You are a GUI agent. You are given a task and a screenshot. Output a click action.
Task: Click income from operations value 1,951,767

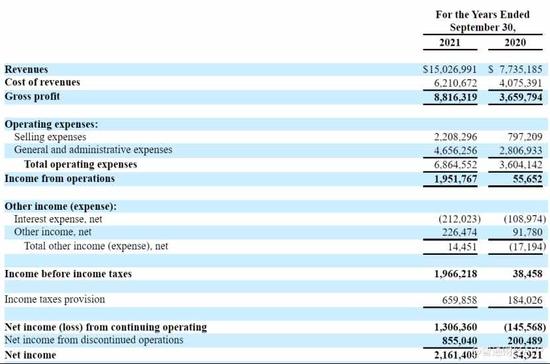pyautogui.click(x=455, y=179)
